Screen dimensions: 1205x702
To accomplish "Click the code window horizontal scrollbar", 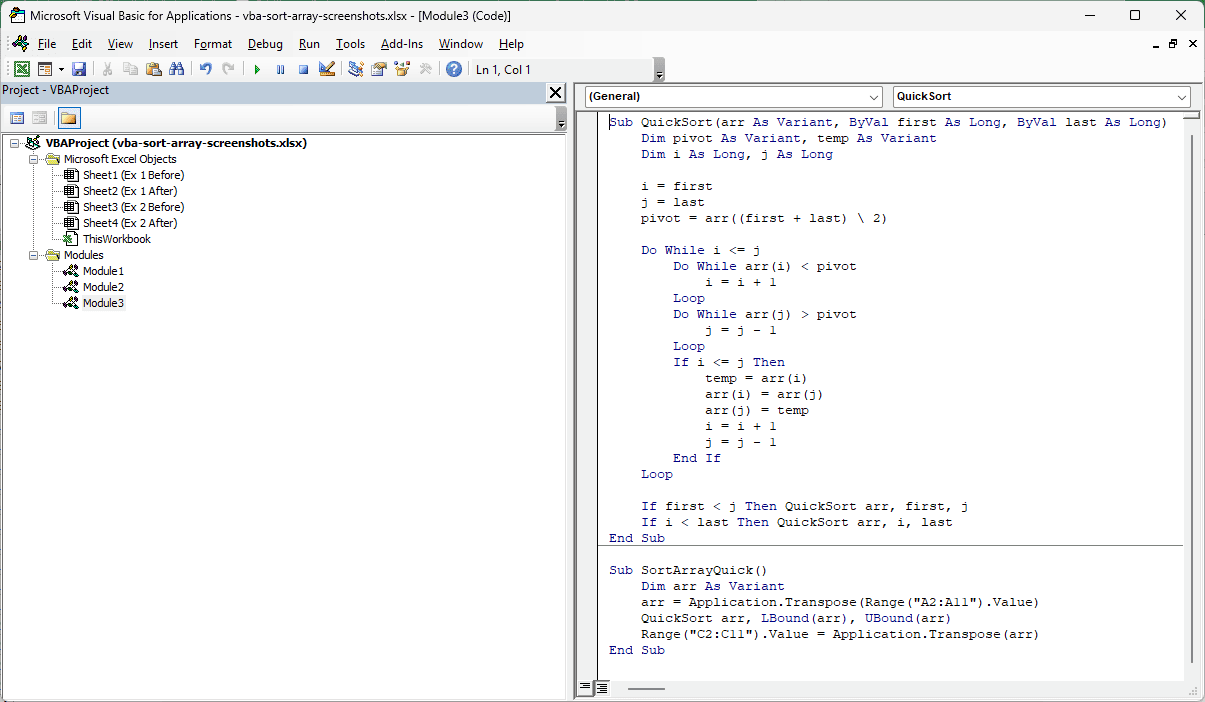I will (x=646, y=688).
